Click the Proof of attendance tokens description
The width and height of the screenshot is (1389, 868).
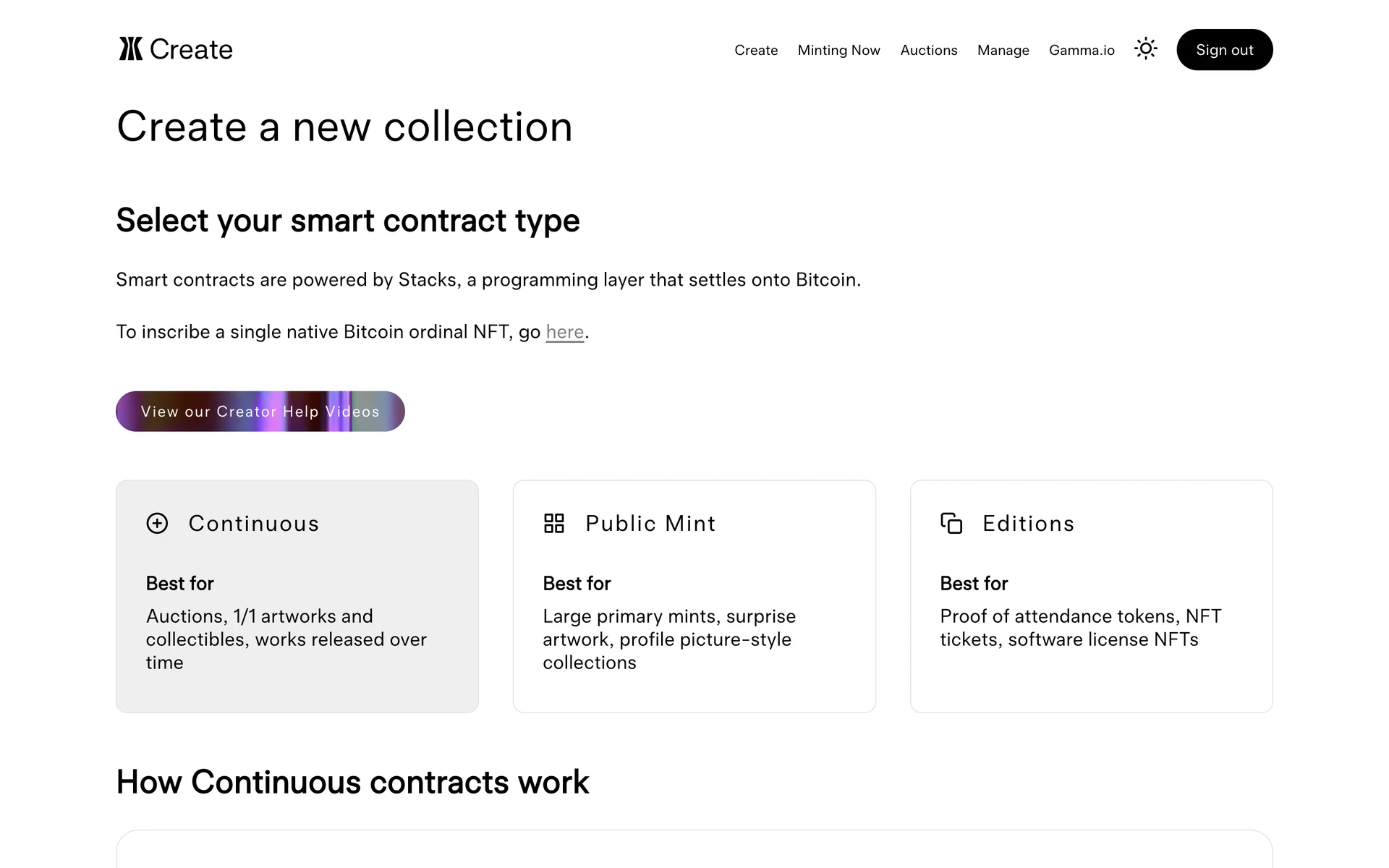tap(1080, 628)
